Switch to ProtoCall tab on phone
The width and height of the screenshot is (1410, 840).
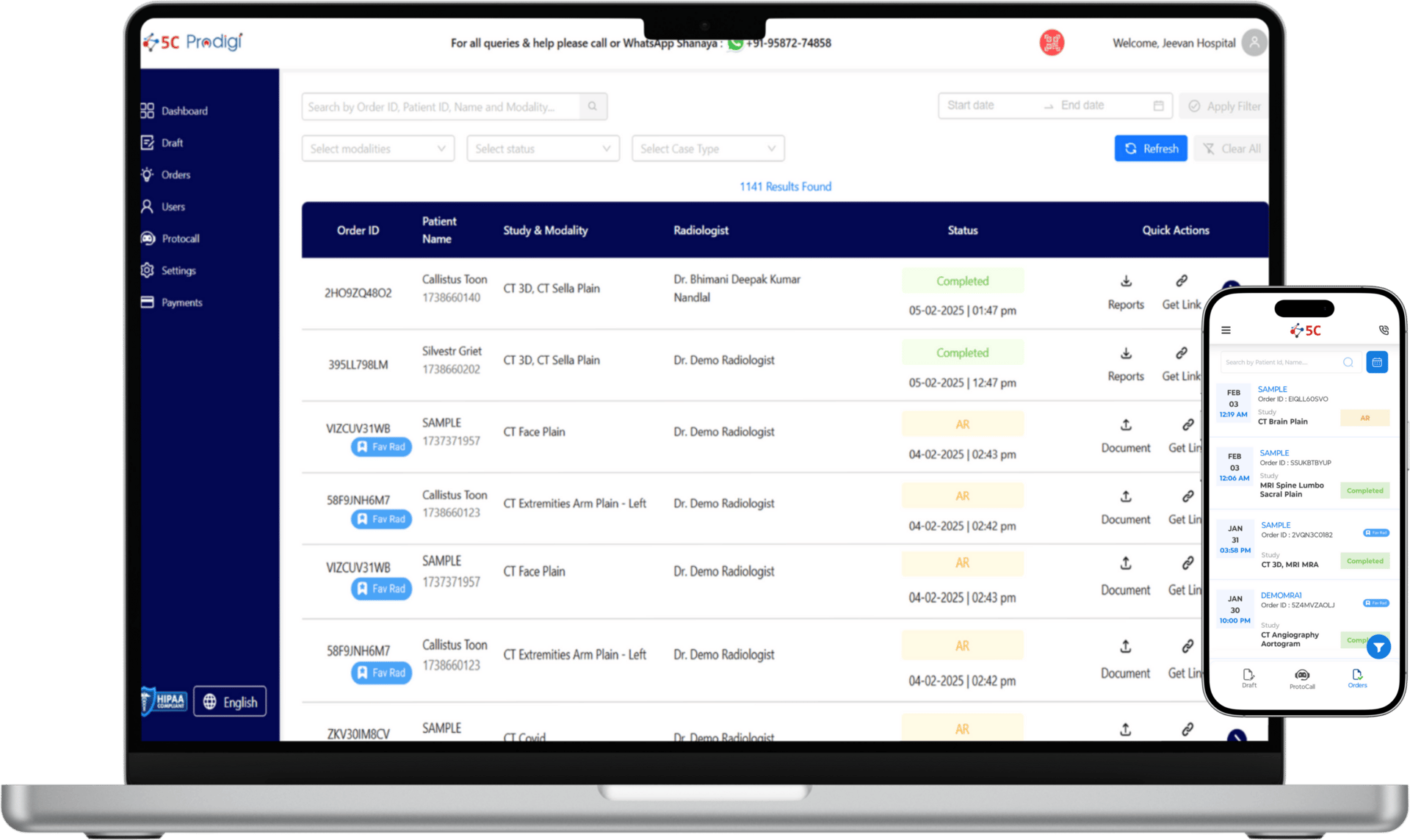tap(1302, 678)
